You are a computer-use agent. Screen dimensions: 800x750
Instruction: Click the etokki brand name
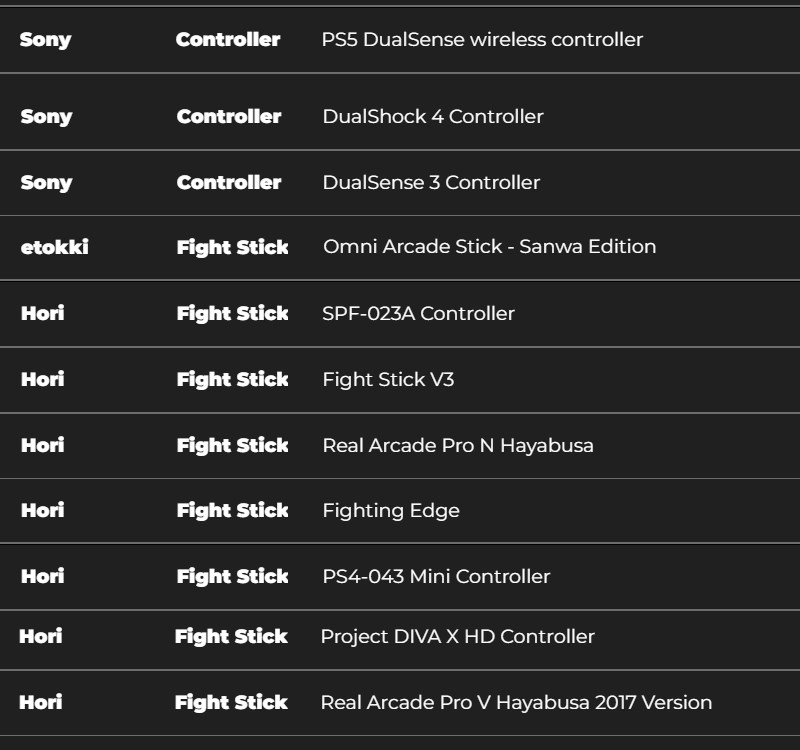54,246
